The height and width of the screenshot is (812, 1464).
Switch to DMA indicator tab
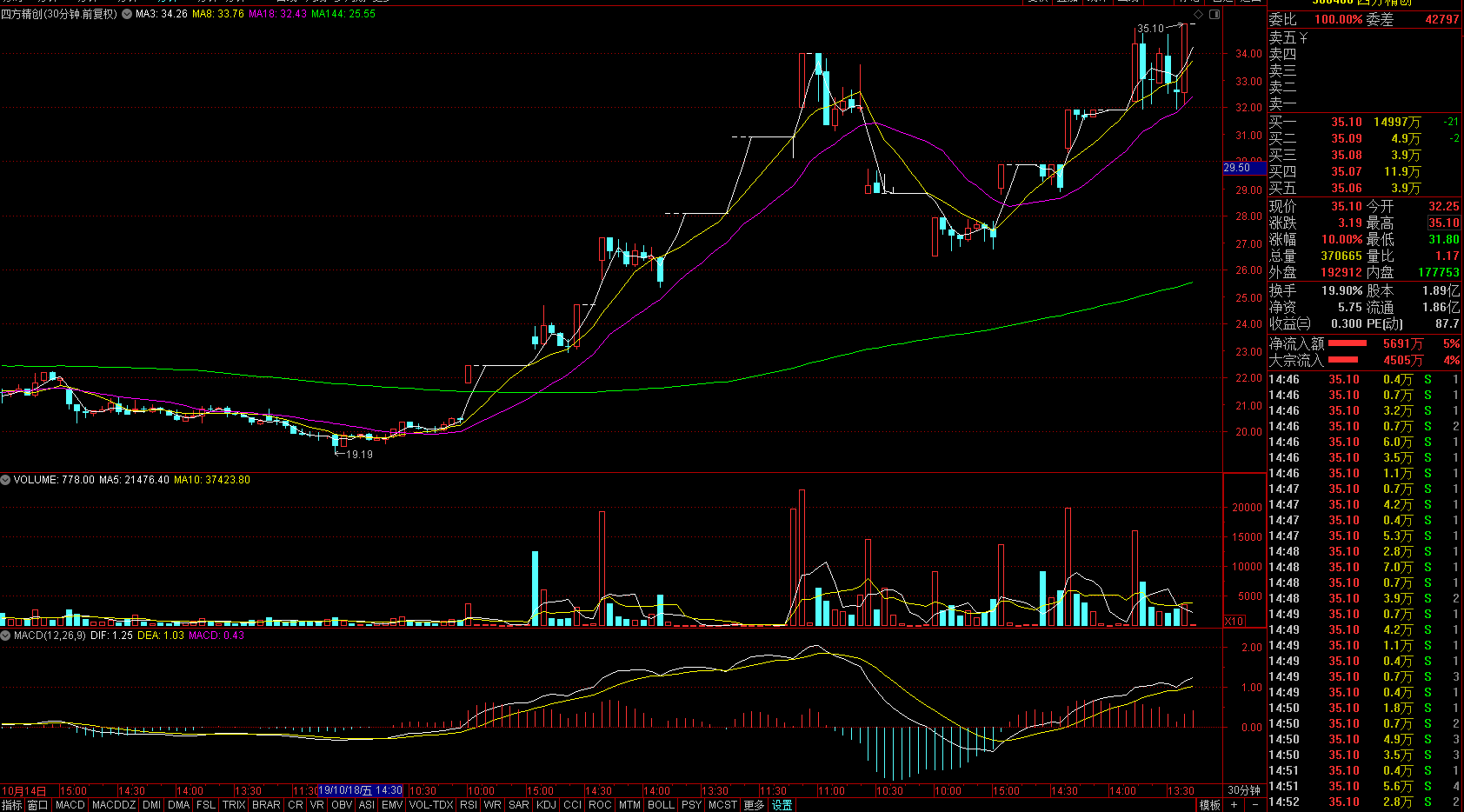click(179, 805)
